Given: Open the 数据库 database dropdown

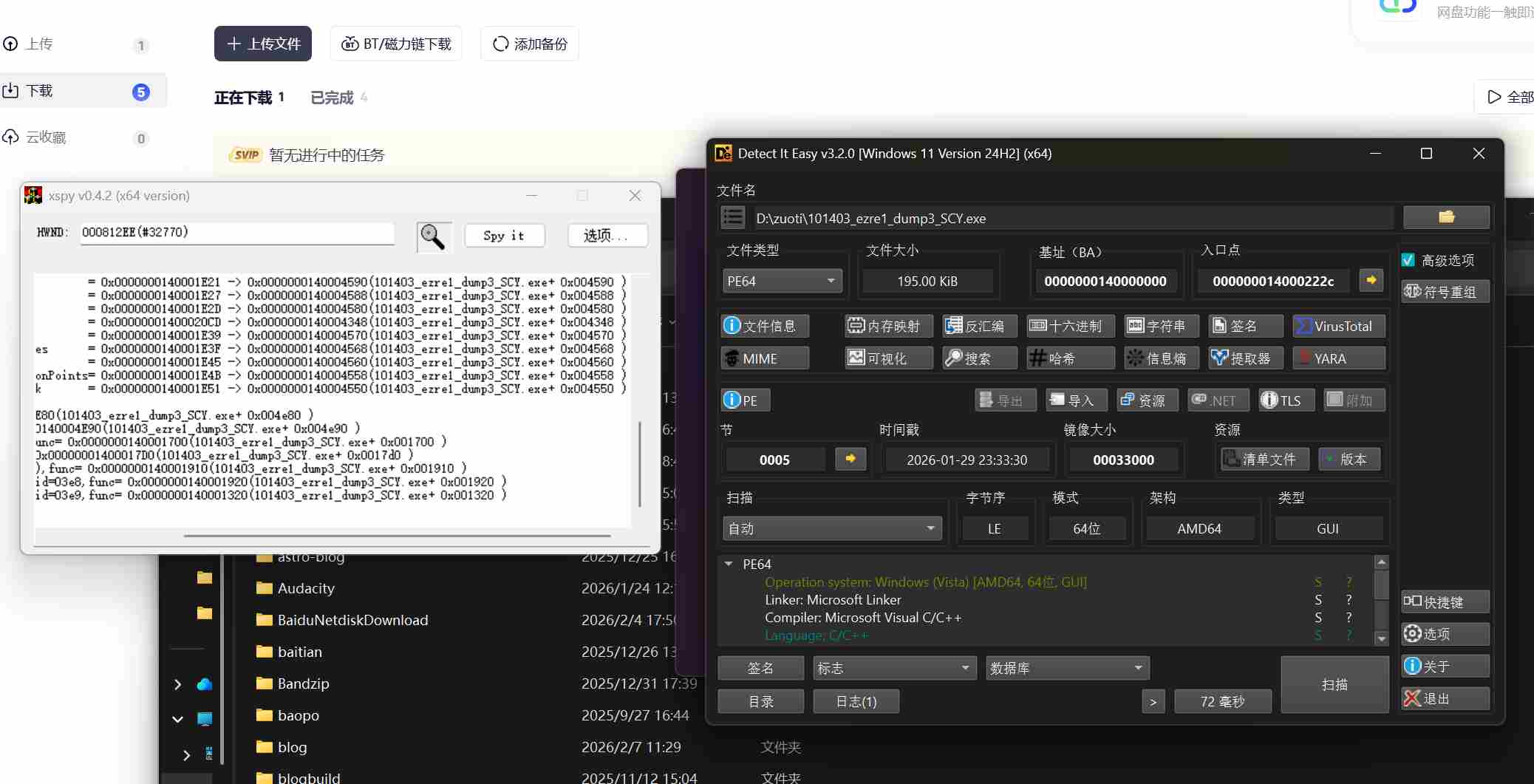Looking at the screenshot, I should pos(1067,668).
